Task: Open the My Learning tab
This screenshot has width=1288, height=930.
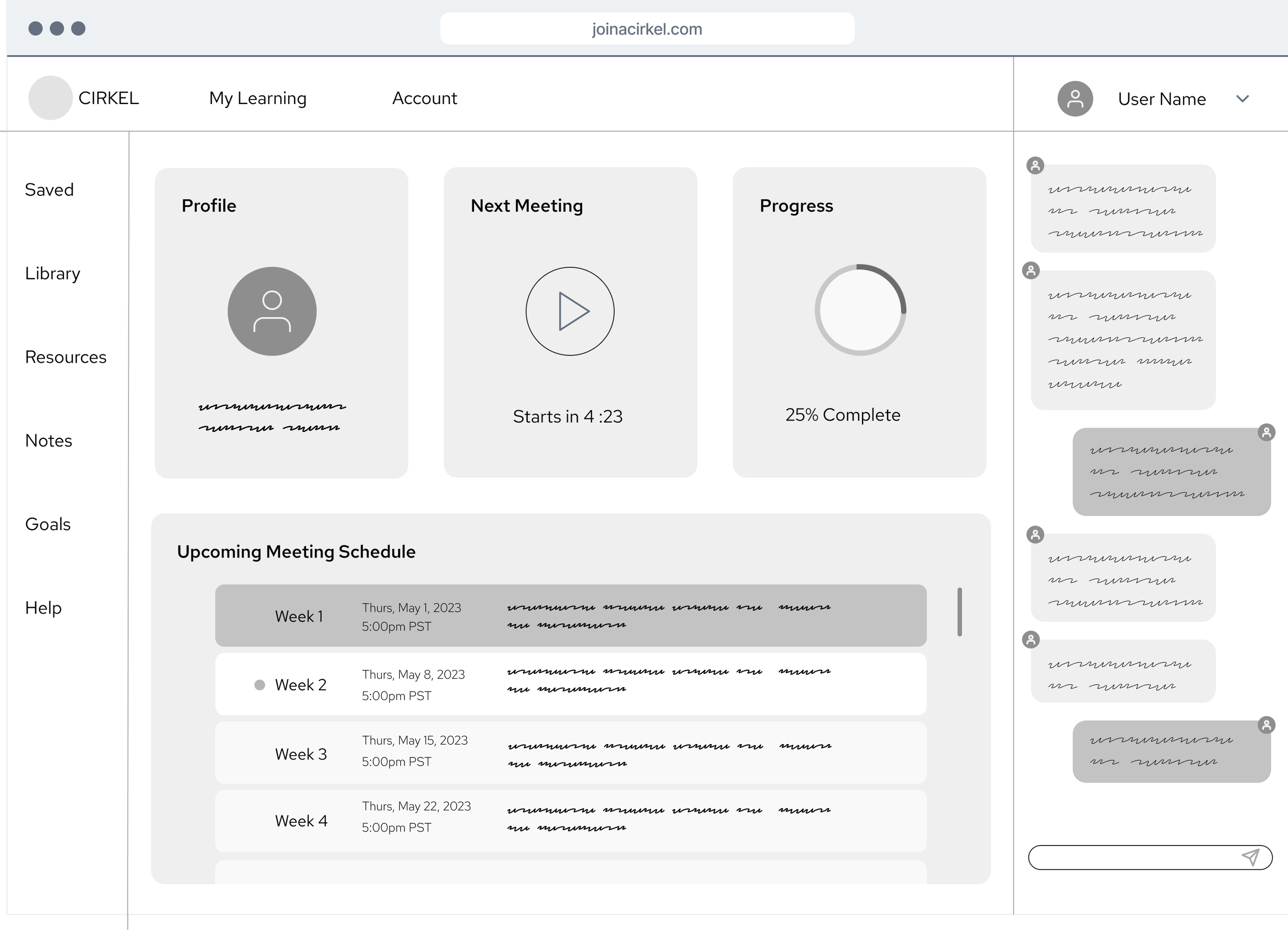Action: pyautogui.click(x=258, y=98)
